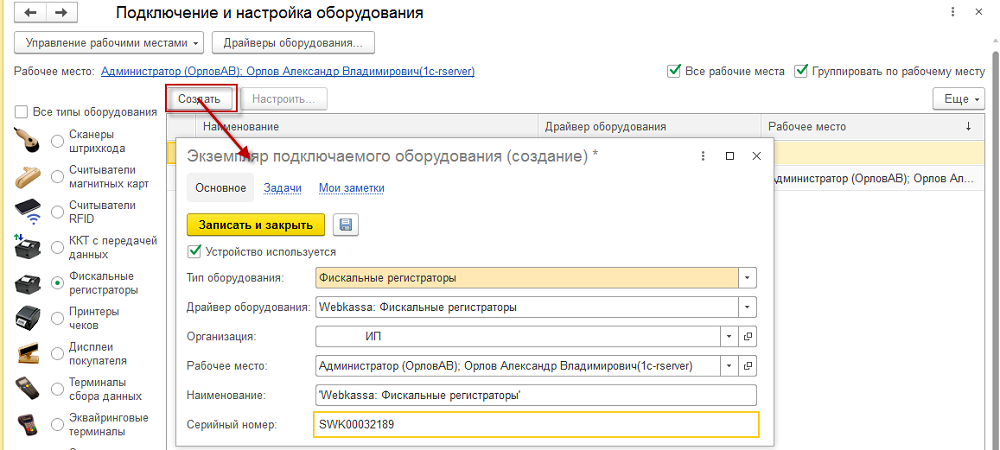Screen dimensions: 1000x450
Task: Open the Еще dropdown menu
Action: click(959, 99)
